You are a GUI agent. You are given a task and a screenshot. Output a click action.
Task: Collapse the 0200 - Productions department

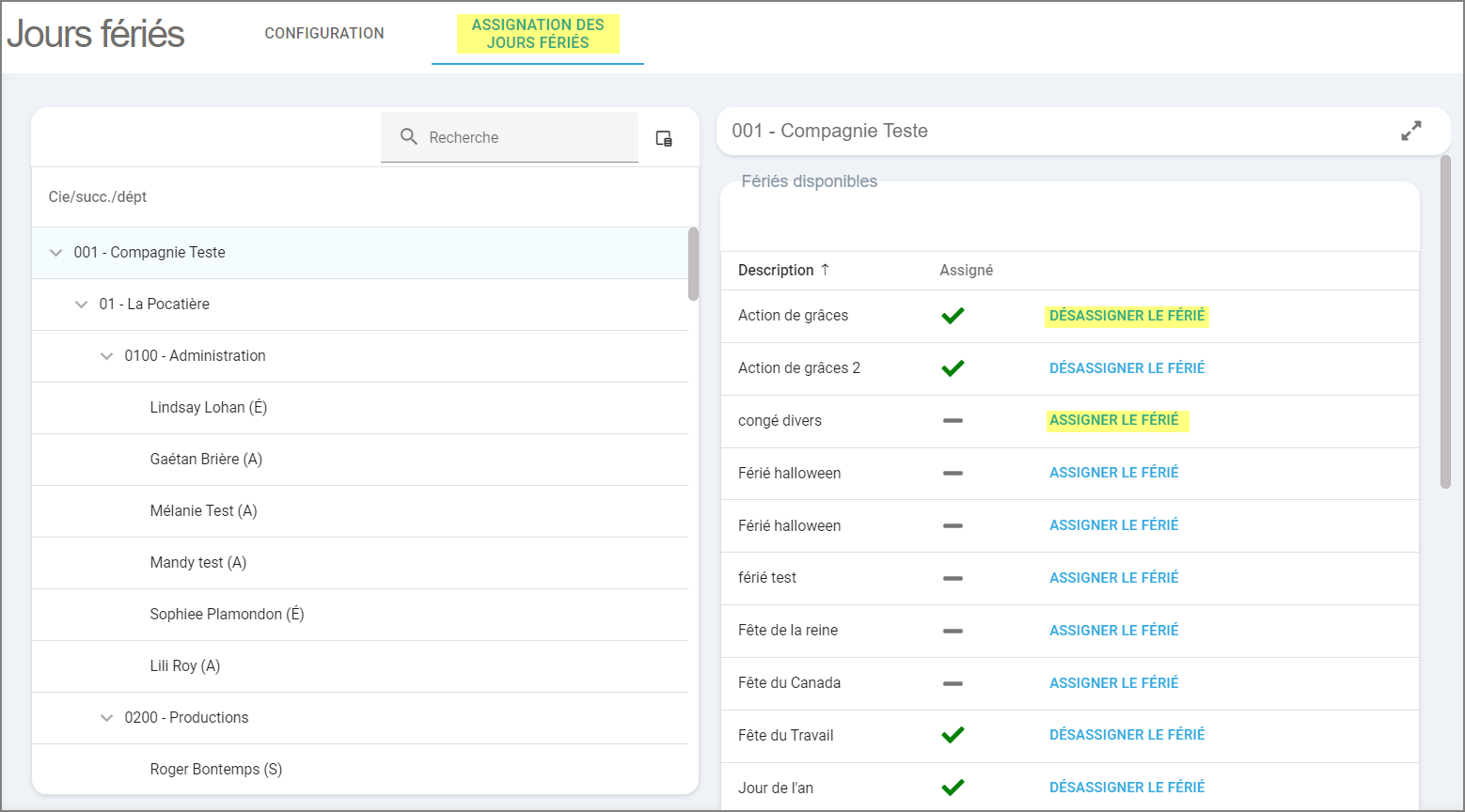pyautogui.click(x=107, y=718)
